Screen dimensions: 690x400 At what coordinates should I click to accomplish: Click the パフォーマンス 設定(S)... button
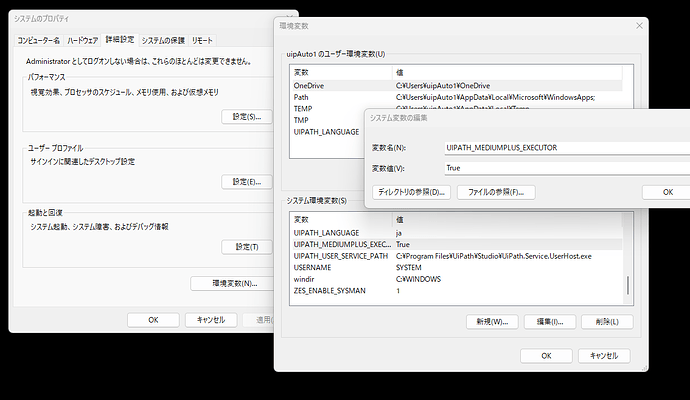coord(247,117)
